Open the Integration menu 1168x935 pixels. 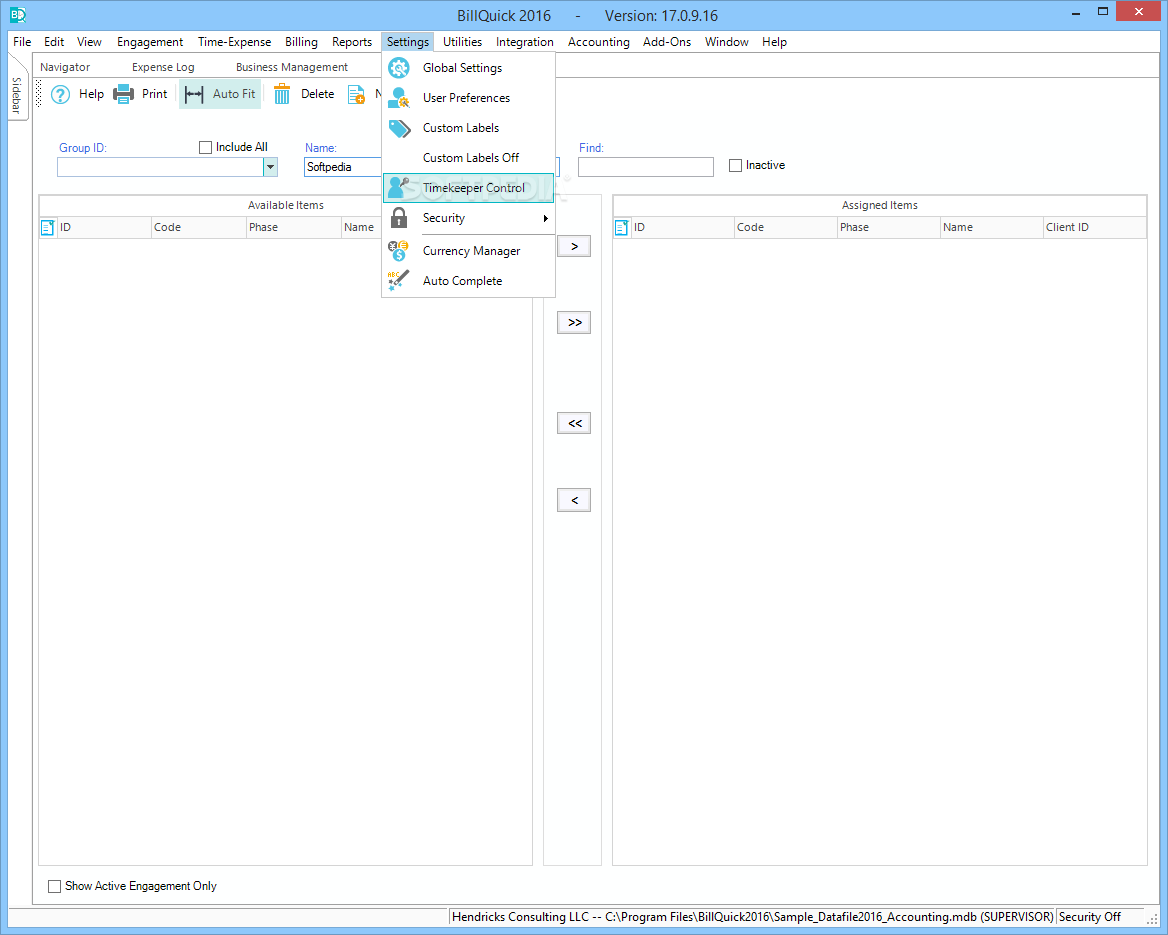click(x=524, y=42)
